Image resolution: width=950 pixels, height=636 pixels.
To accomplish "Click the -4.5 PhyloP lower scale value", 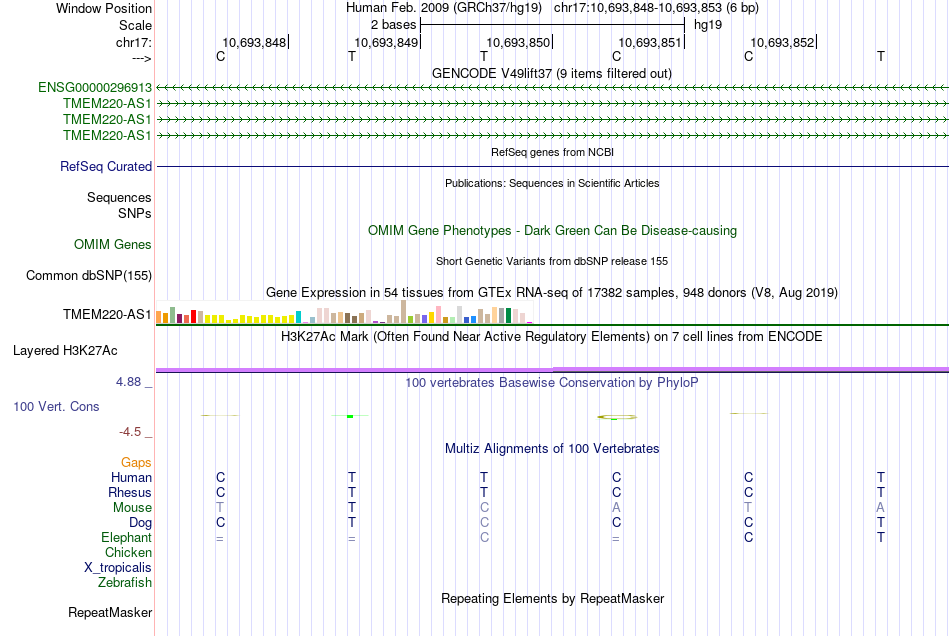I will point(130,431).
